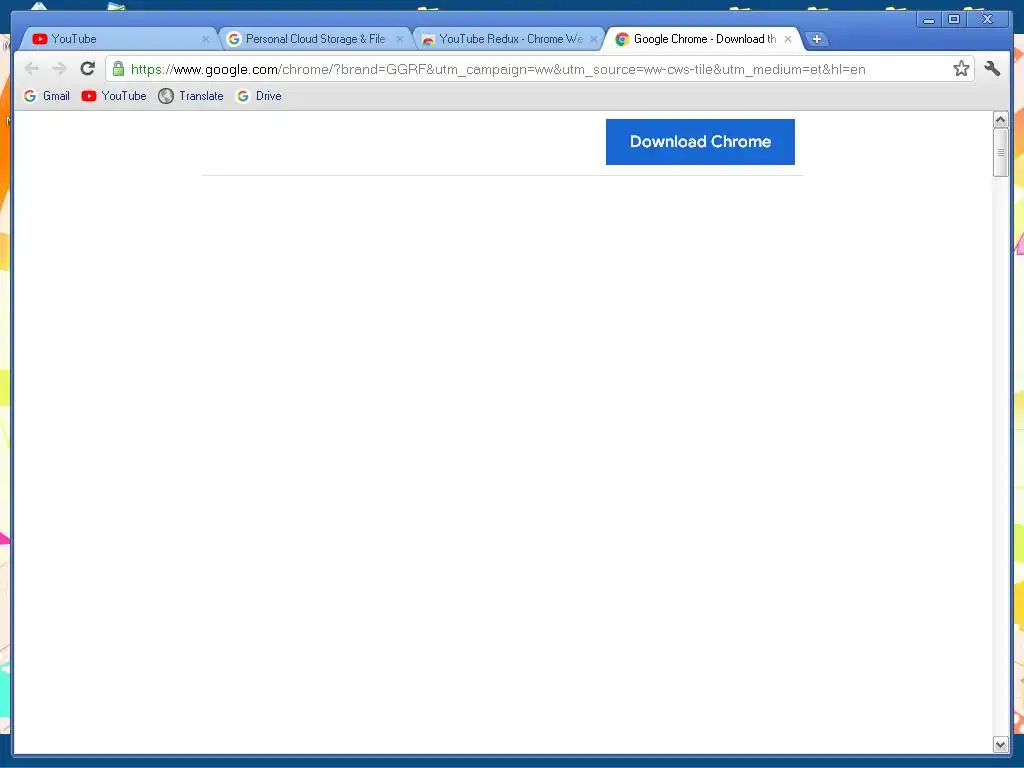Open the wrench settings menu
1024x768 pixels.
point(992,69)
